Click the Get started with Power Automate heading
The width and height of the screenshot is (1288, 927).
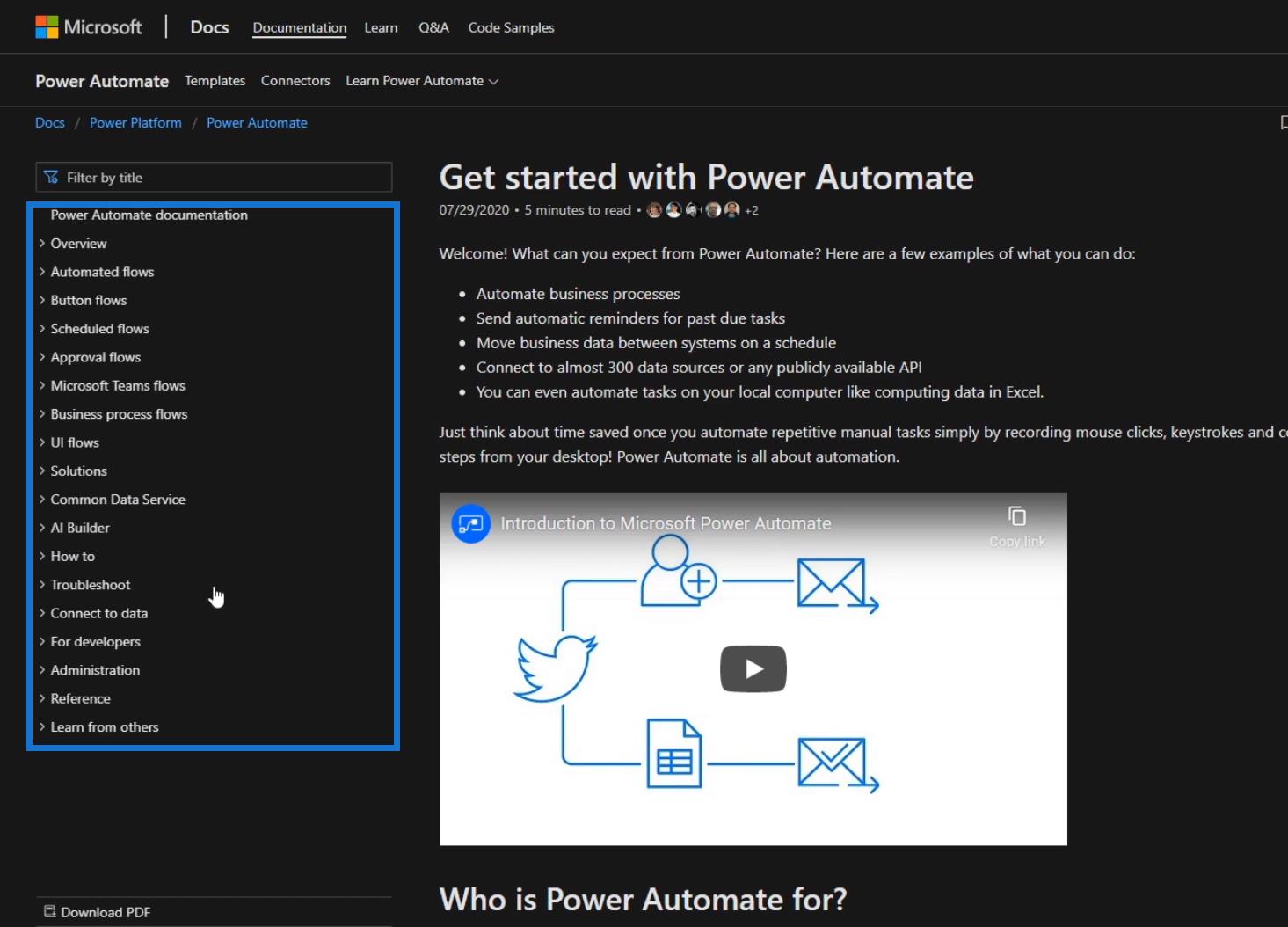point(706,178)
